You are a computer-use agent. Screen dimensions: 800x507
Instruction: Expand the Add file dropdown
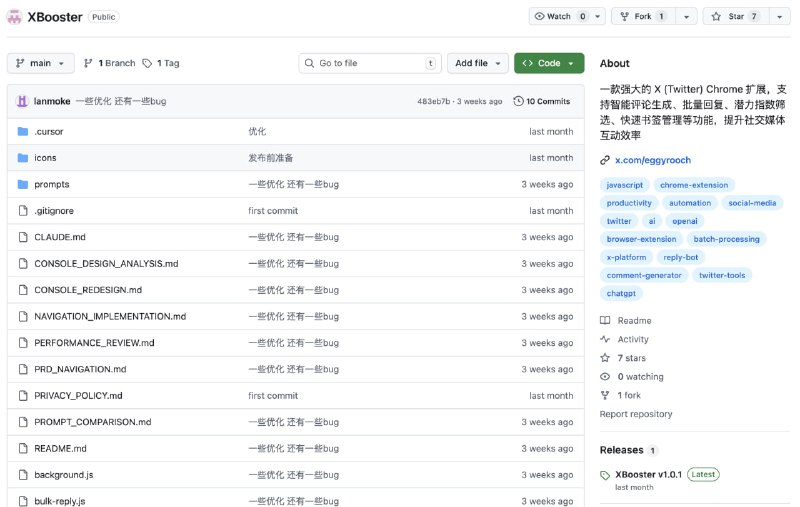(x=478, y=63)
